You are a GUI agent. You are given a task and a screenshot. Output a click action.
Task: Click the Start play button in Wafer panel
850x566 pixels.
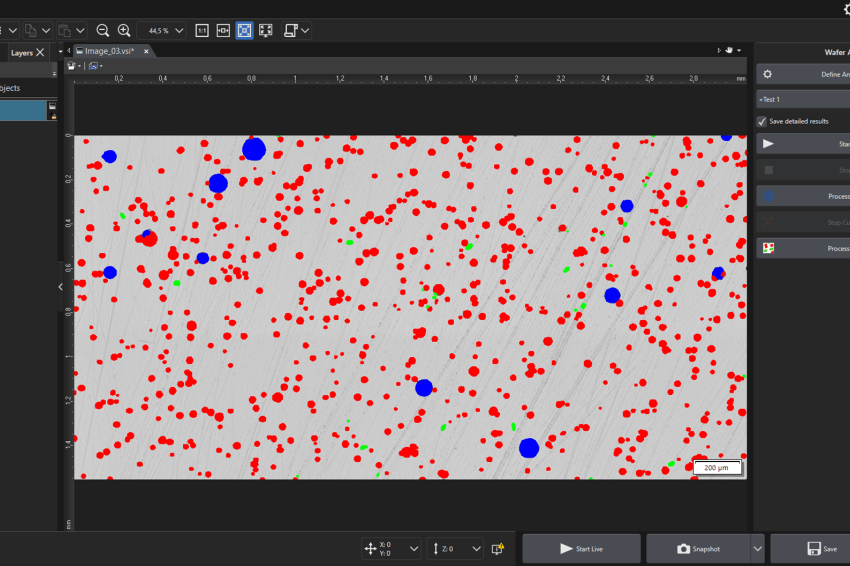(803, 144)
